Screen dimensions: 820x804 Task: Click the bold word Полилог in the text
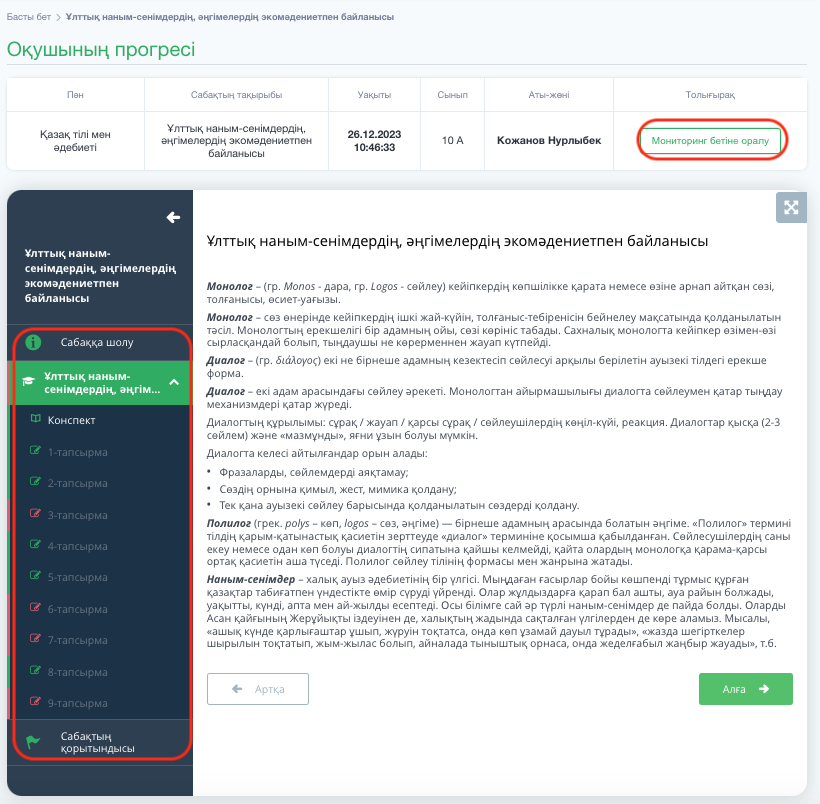pos(229,523)
